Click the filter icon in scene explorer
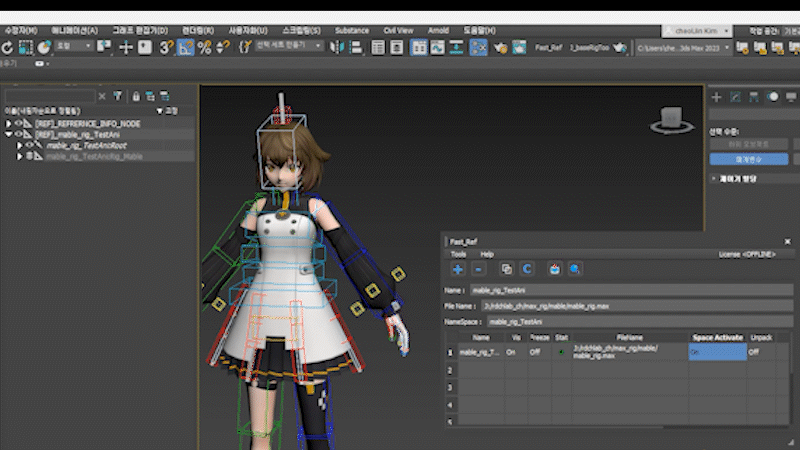Screen dimensions: 800x450 click(x=117, y=96)
